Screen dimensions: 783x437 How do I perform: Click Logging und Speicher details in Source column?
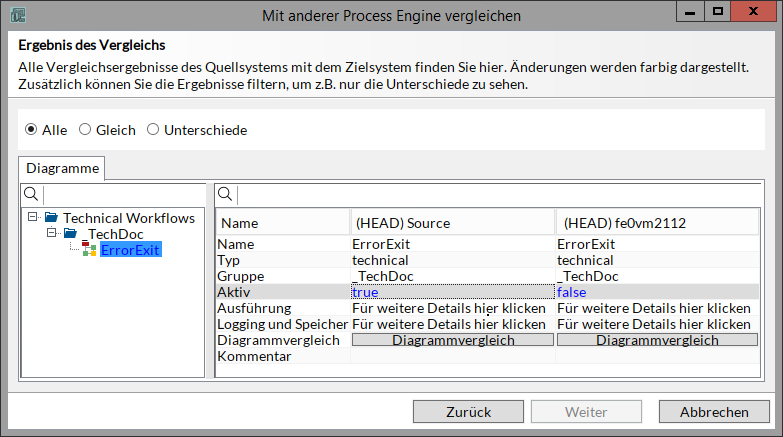click(449, 324)
